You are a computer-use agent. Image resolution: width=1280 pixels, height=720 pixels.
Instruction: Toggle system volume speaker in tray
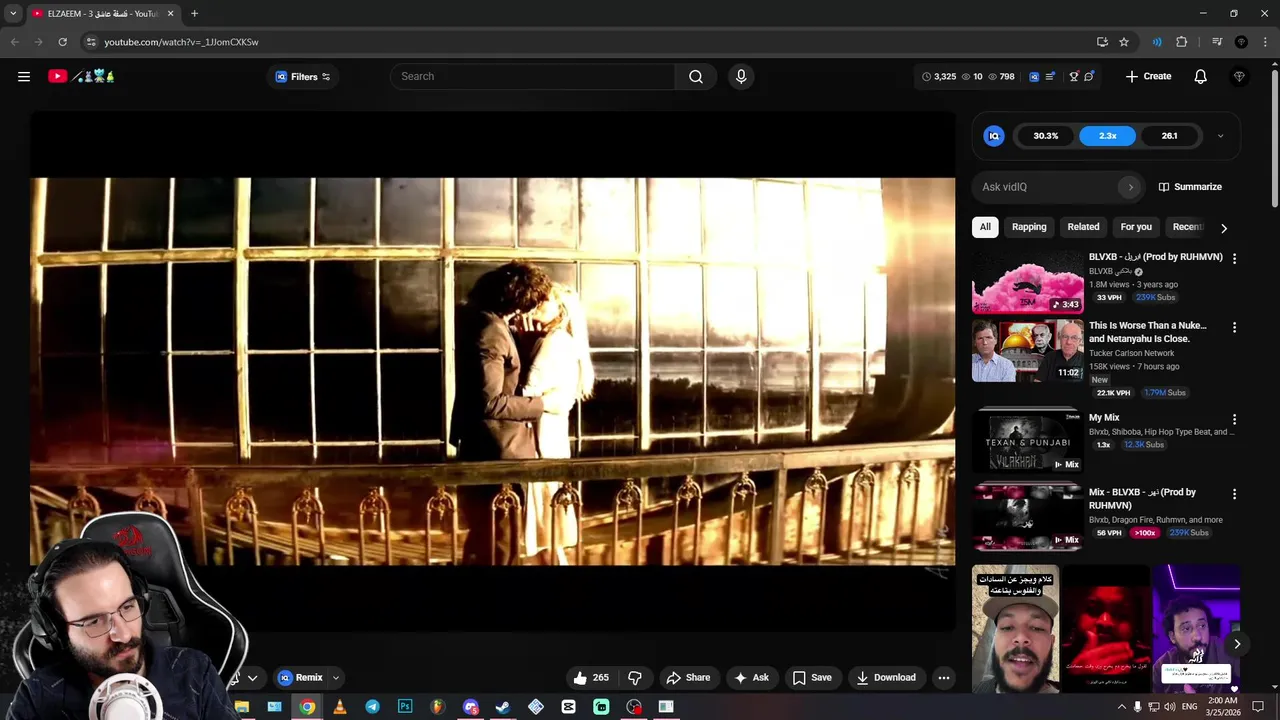point(1170,707)
